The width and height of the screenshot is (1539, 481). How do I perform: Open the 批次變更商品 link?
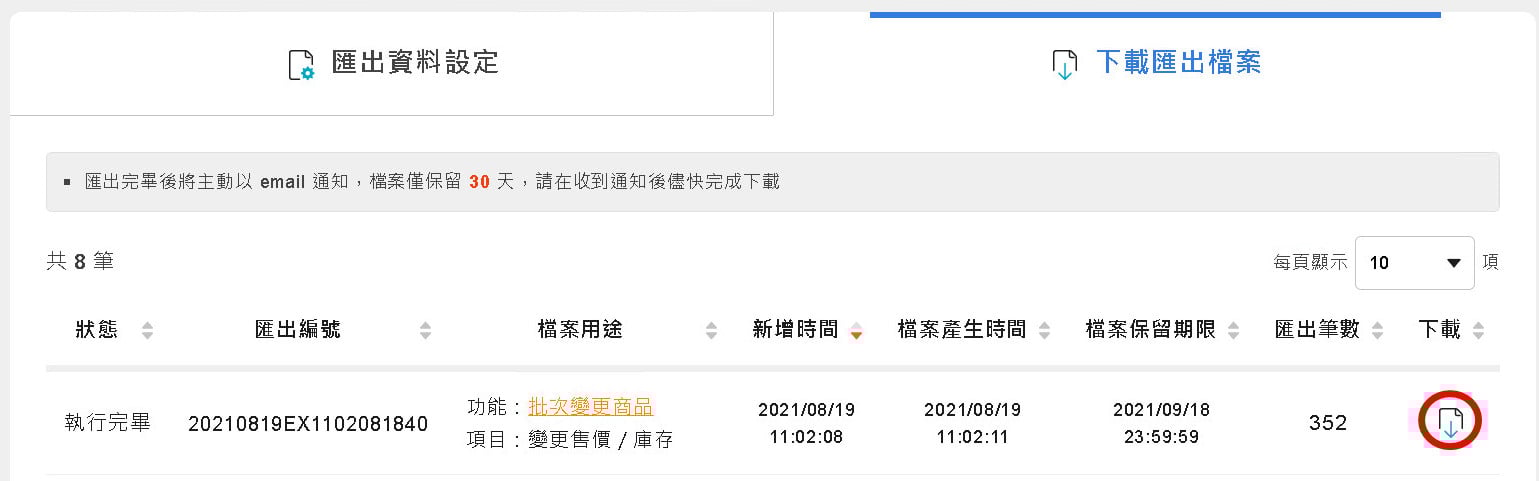[x=590, y=406]
